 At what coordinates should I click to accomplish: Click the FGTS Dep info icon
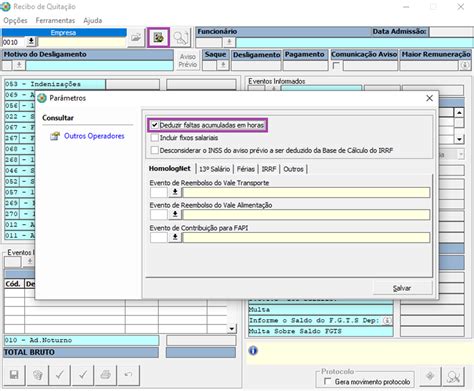coord(387,320)
